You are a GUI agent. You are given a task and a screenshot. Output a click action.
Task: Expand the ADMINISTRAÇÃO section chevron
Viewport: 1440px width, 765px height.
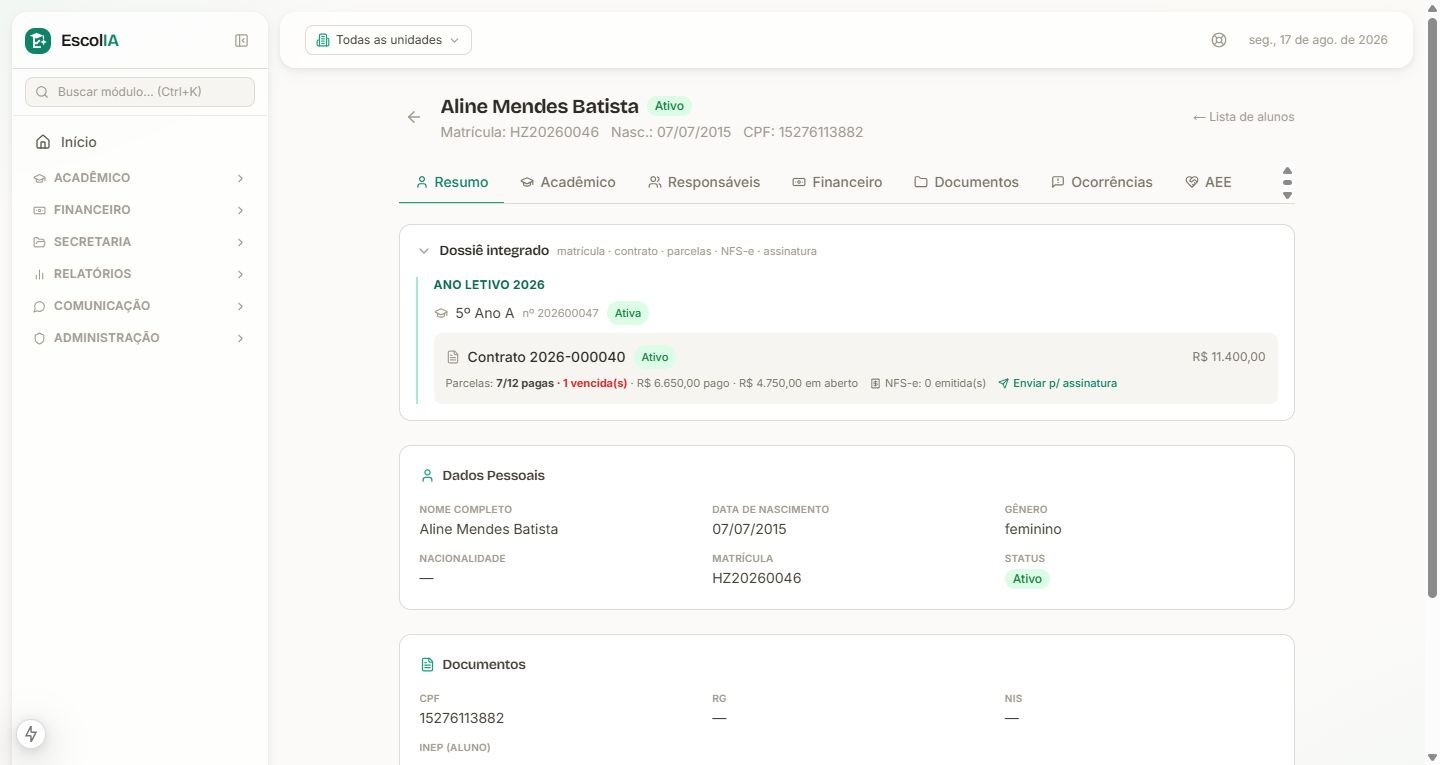240,338
